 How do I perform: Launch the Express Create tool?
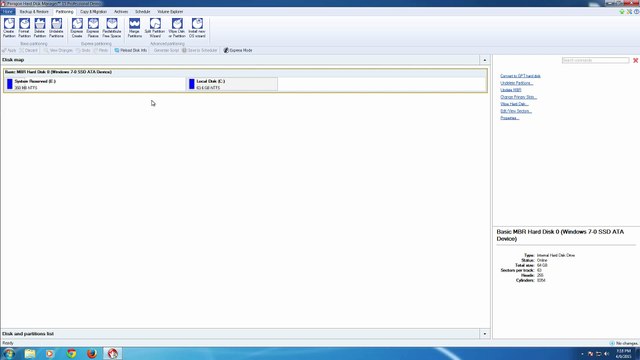[x=77, y=28]
